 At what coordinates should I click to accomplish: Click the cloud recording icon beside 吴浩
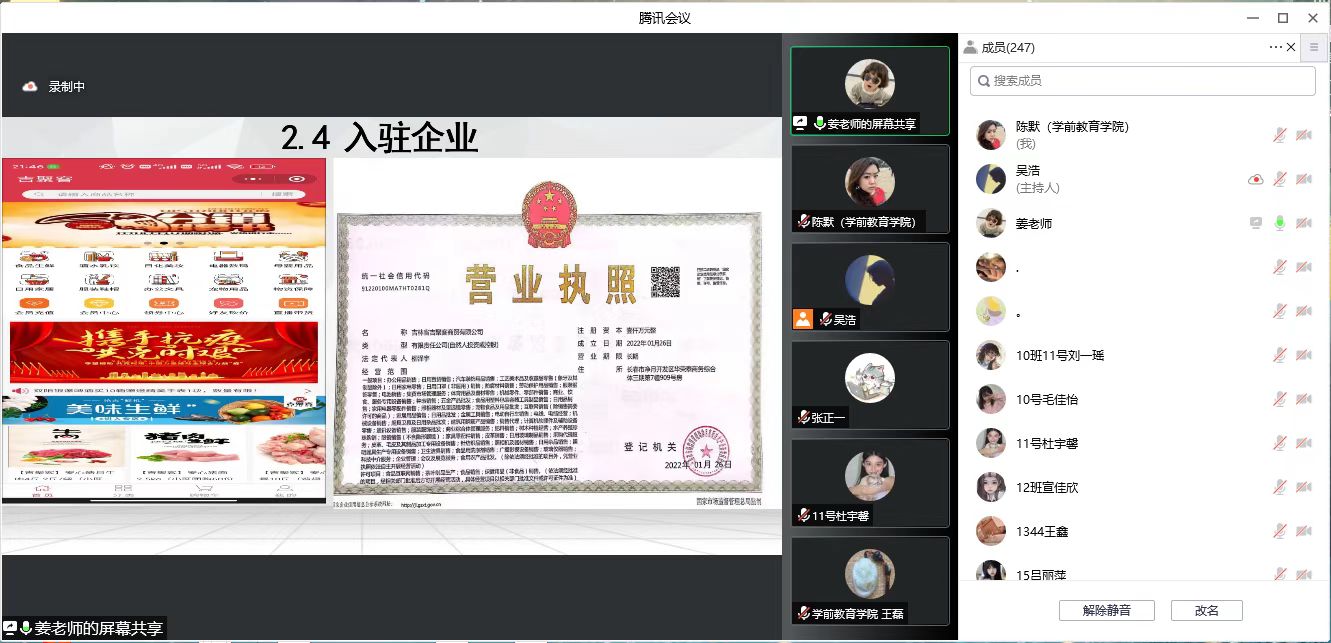(x=1256, y=179)
